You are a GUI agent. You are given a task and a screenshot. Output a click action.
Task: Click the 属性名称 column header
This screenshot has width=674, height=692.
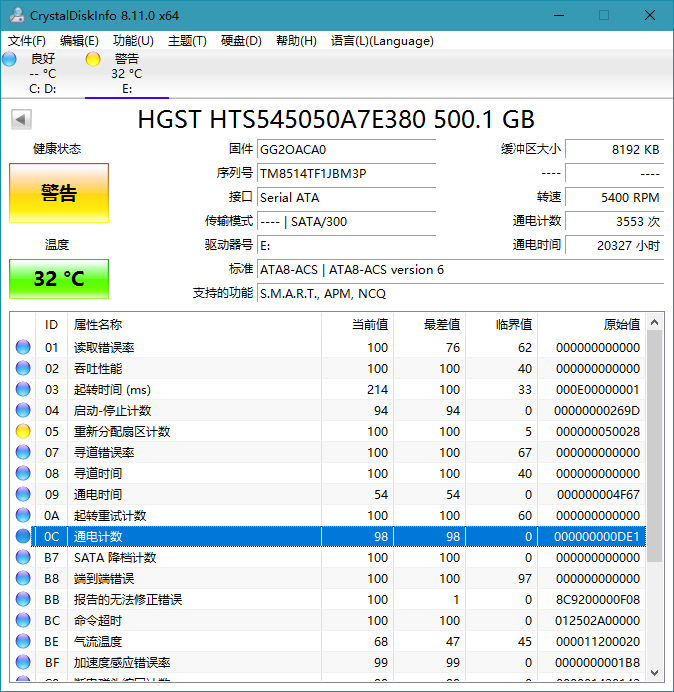(98, 325)
